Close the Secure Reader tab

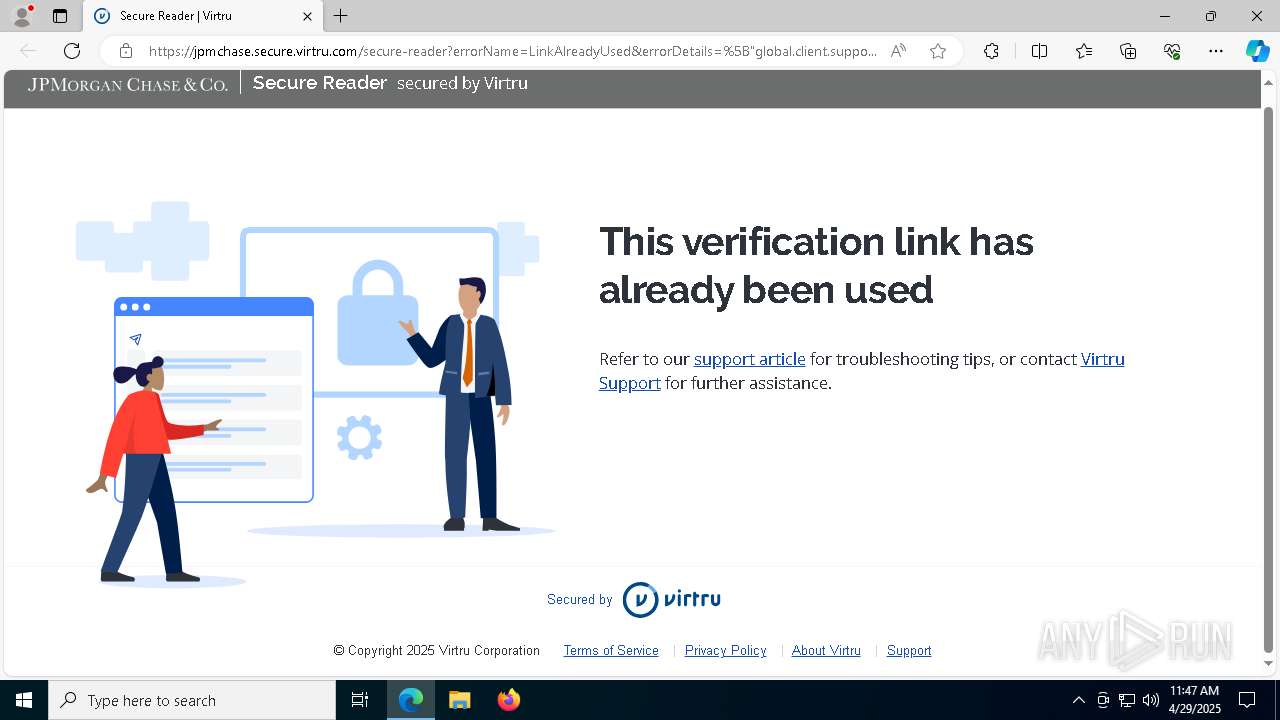(307, 16)
